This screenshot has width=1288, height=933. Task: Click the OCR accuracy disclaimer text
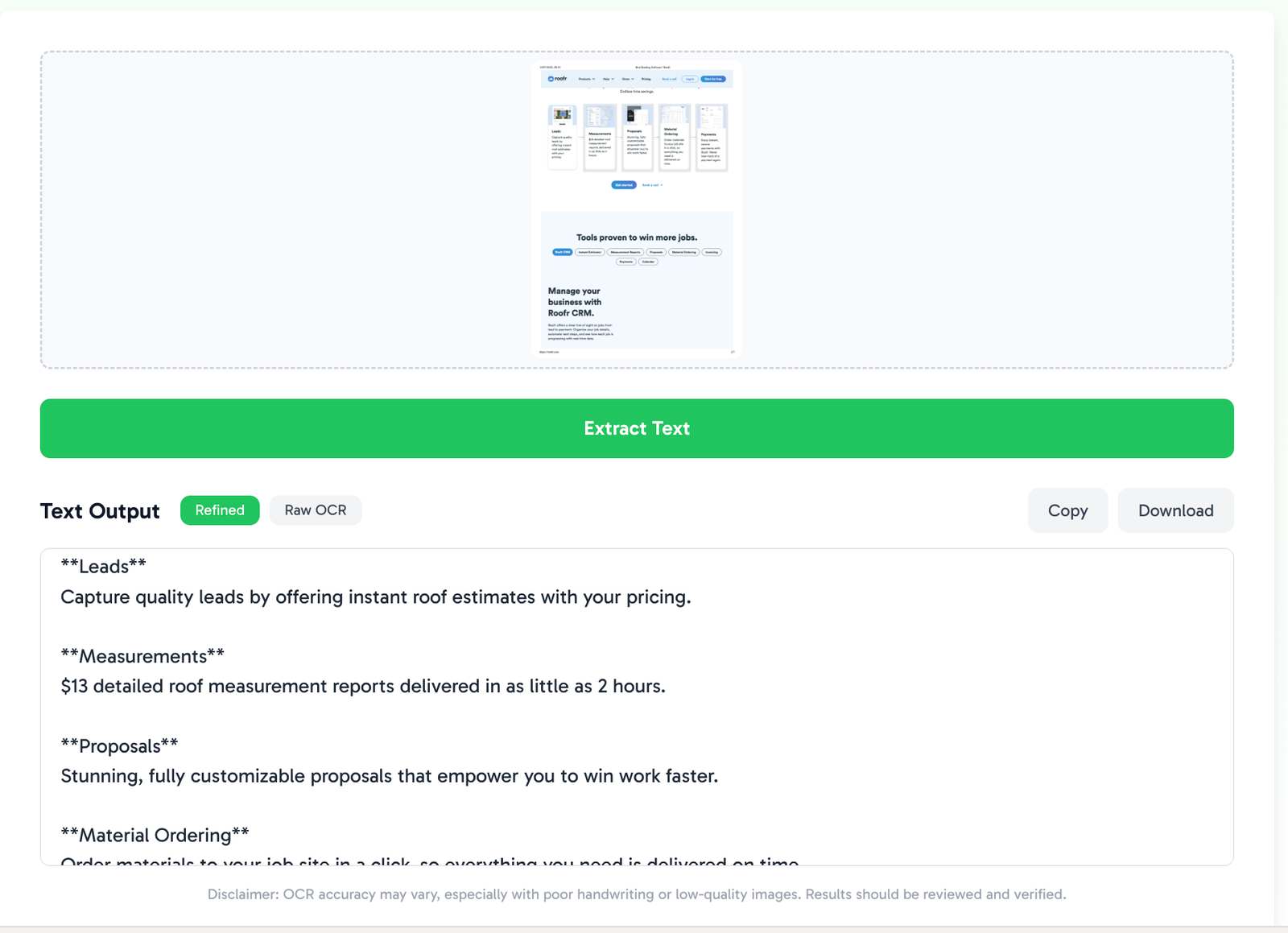click(x=637, y=894)
